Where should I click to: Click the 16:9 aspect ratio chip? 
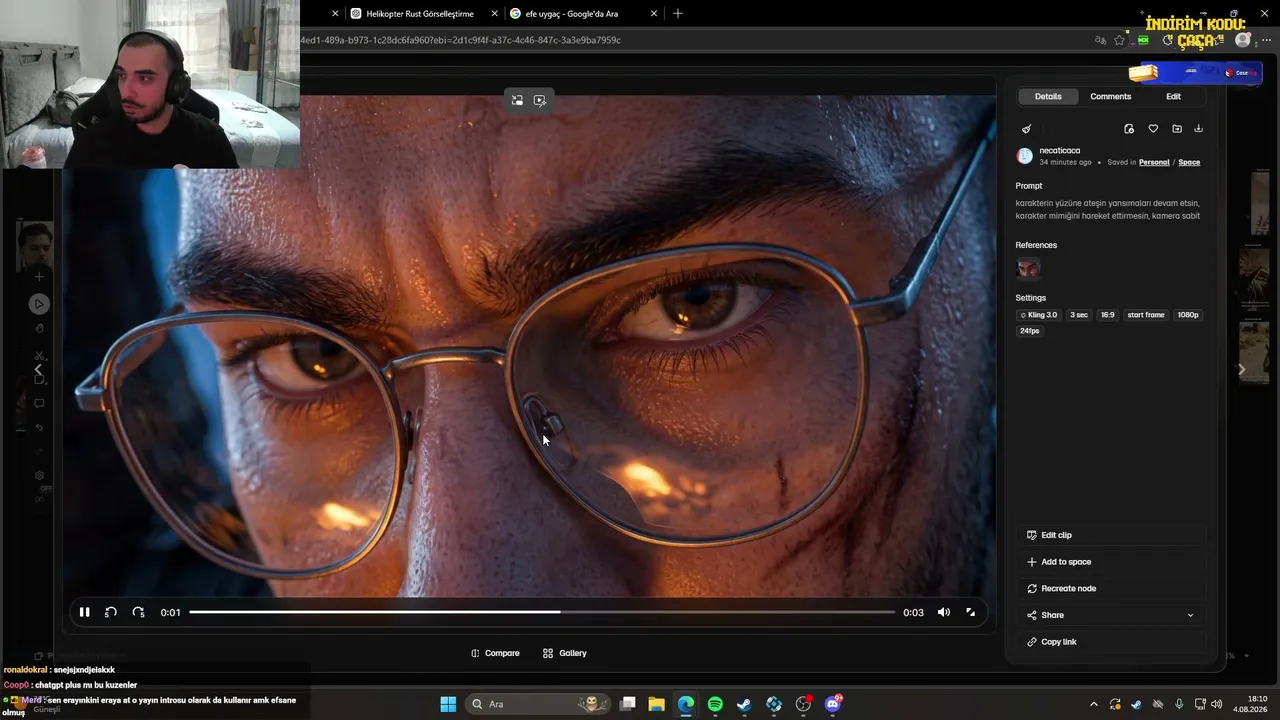click(1107, 315)
